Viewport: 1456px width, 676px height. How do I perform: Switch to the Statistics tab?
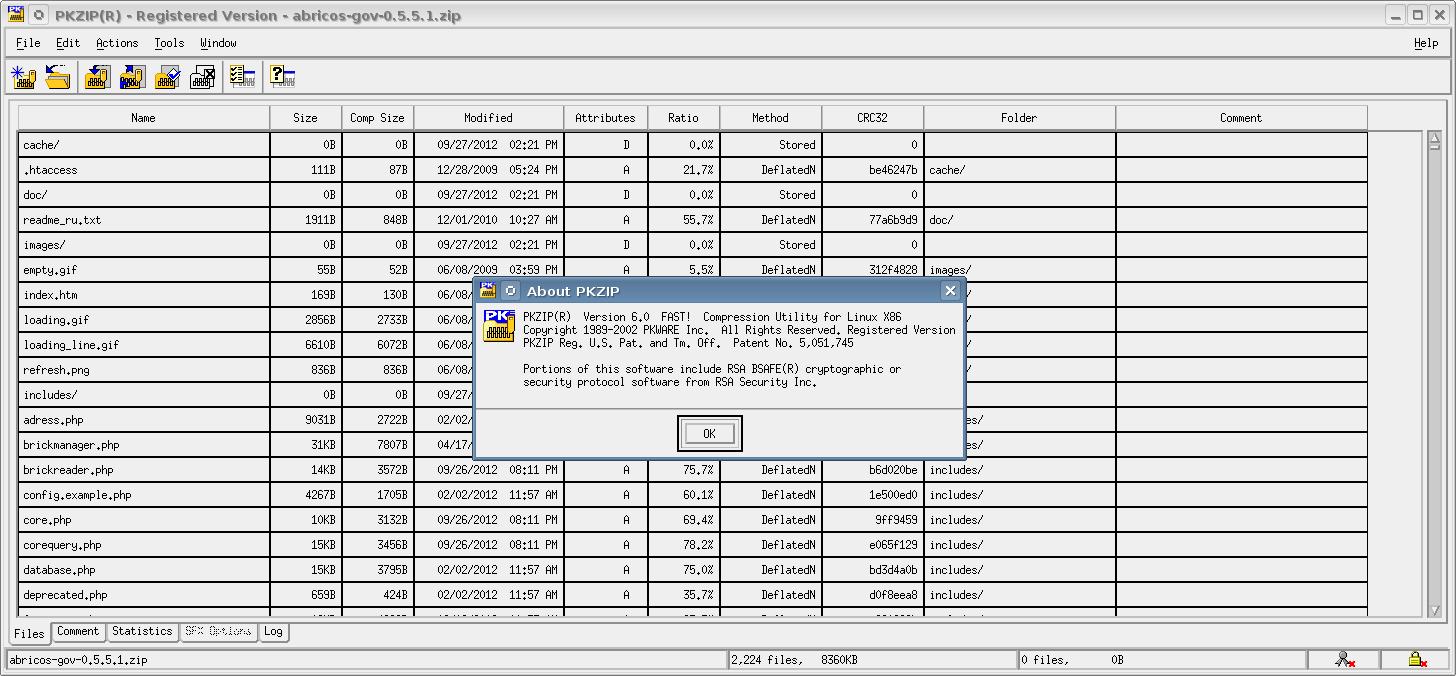[142, 631]
